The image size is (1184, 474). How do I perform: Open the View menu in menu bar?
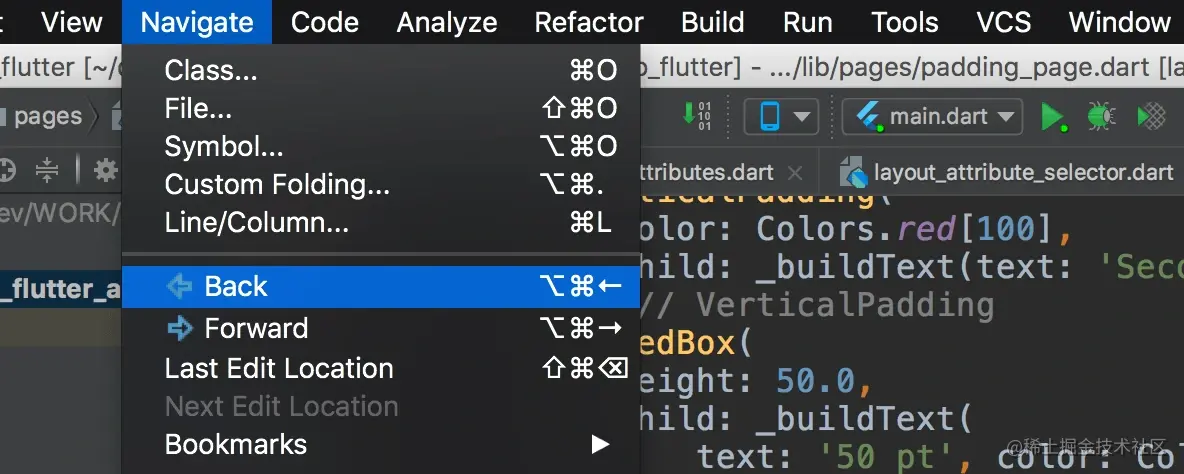pos(72,22)
